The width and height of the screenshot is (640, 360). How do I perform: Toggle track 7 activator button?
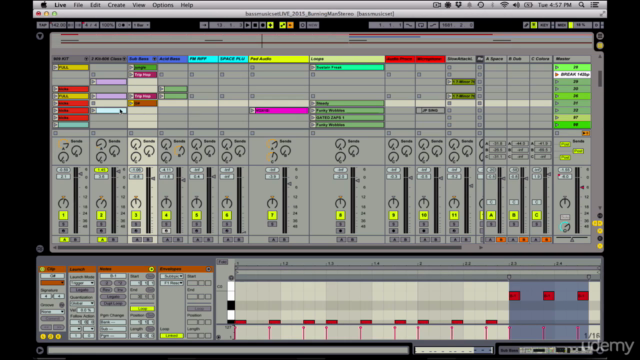coord(272,215)
